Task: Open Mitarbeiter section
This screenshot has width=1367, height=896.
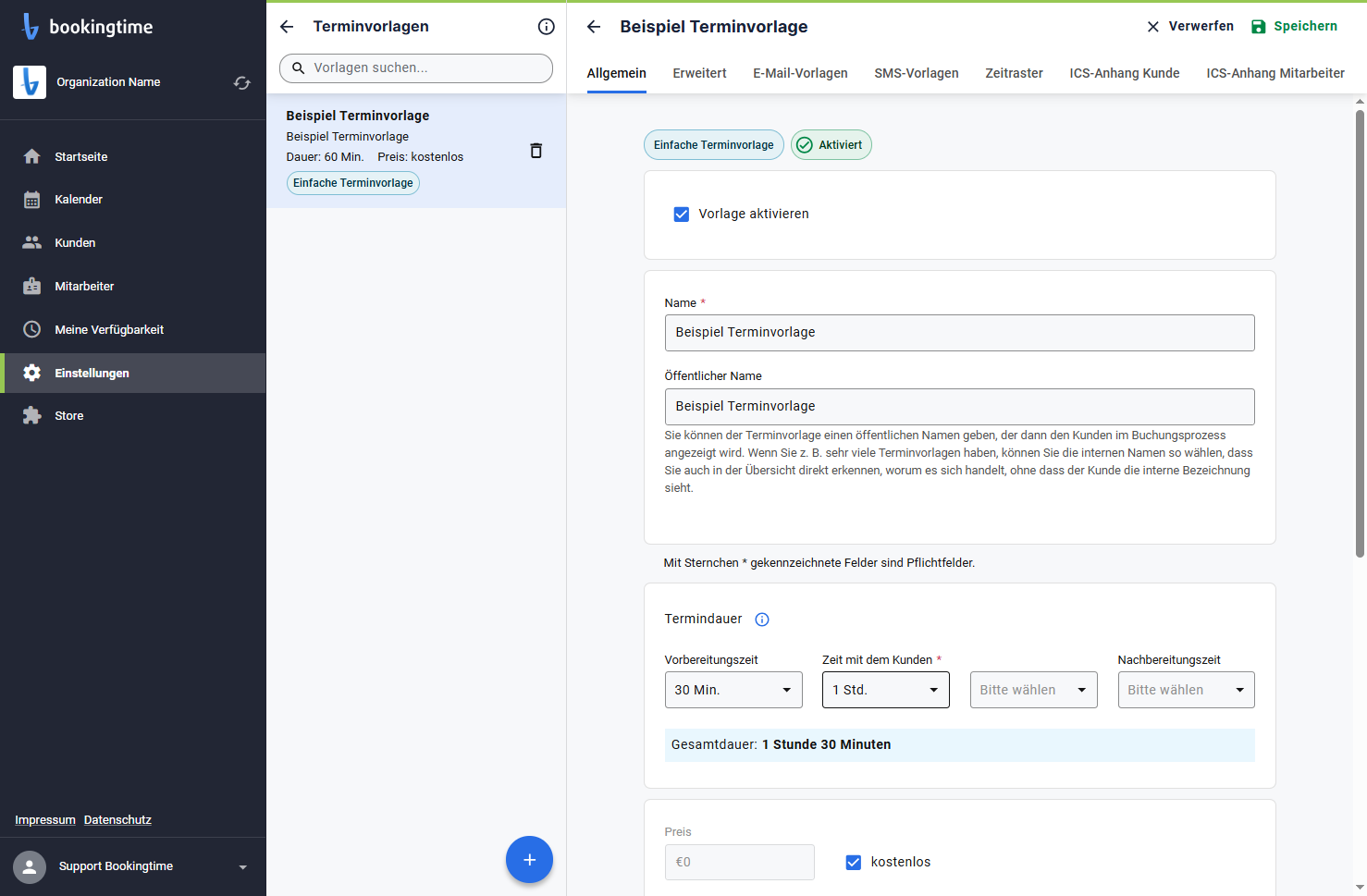Action: [x=132, y=286]
